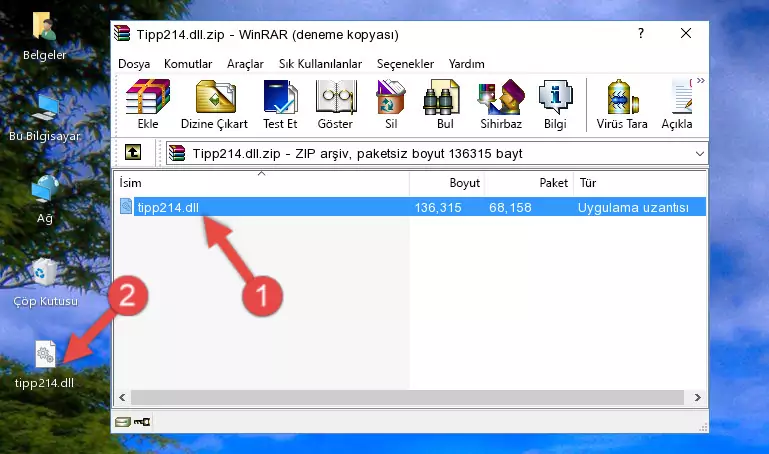The width and height of the screenshot is (769, 454).
Task: Open the Yardım menu
Action: click(x=466, y=64)
